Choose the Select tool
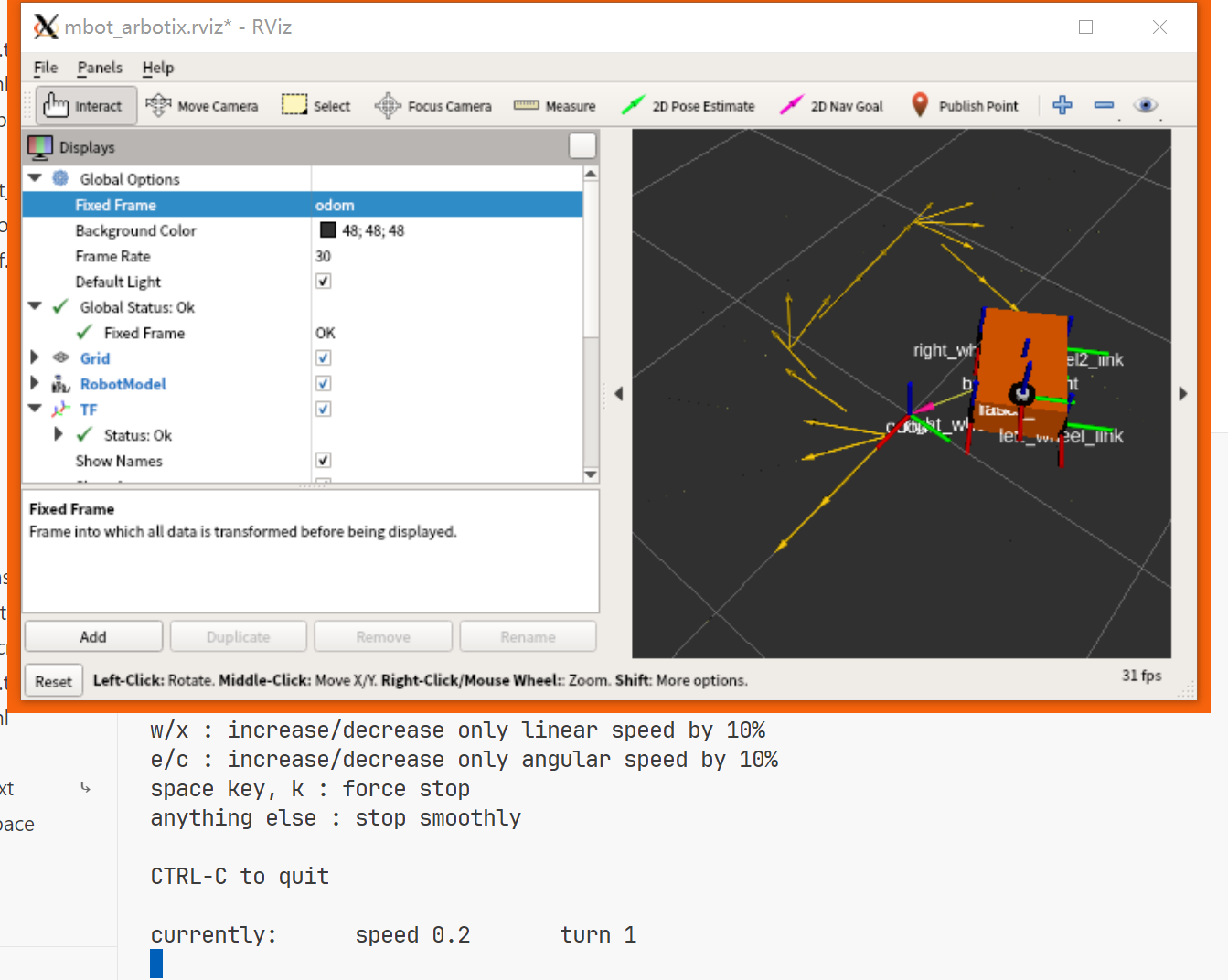 pos(316,106)
